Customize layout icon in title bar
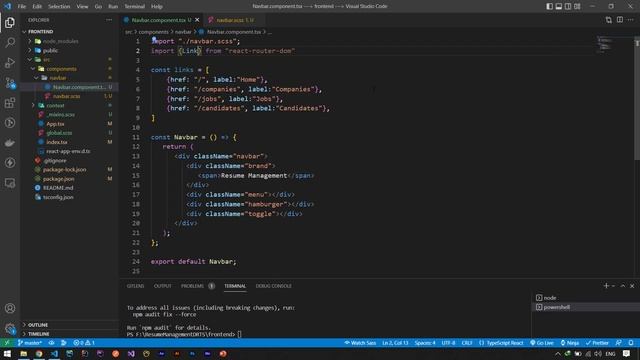The image size is (640, 360). point(577,6)
